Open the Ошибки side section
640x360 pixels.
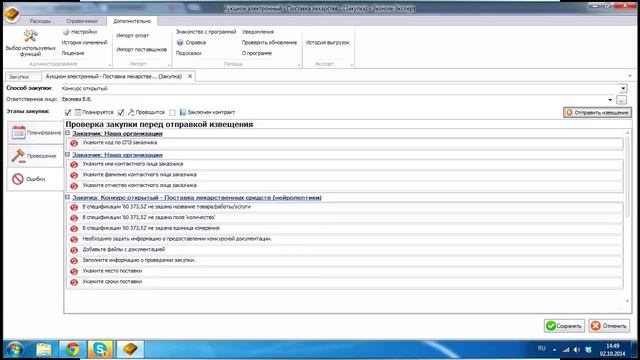(36, 179)
